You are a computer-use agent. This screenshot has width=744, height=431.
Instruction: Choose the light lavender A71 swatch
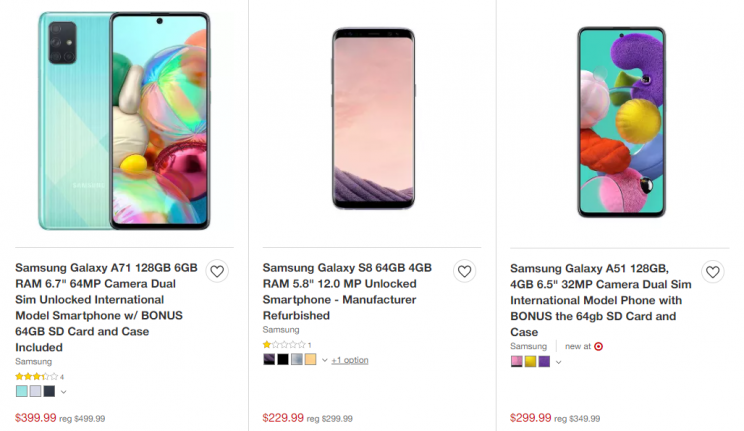pyautogui.click(x=36, y=391)
